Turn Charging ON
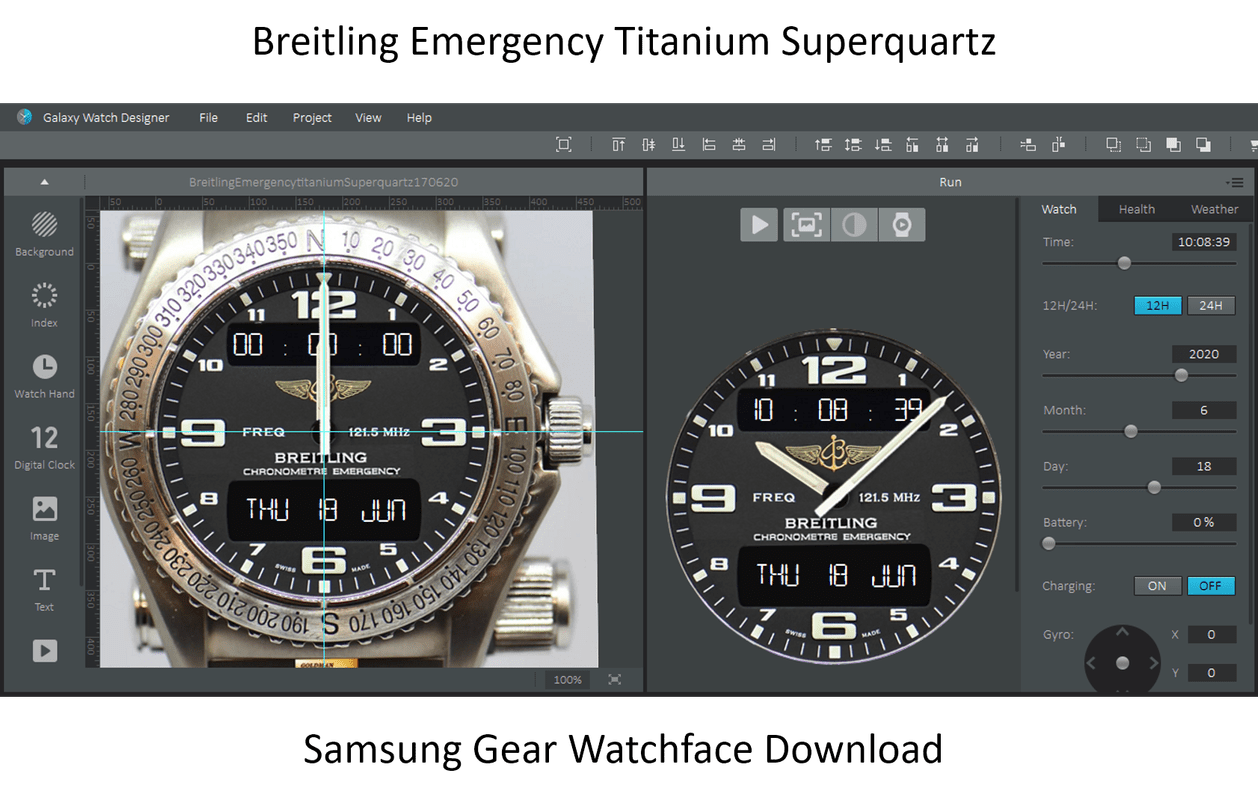The width and height of the screenshot is (1258, 800). coord(1157,585)
